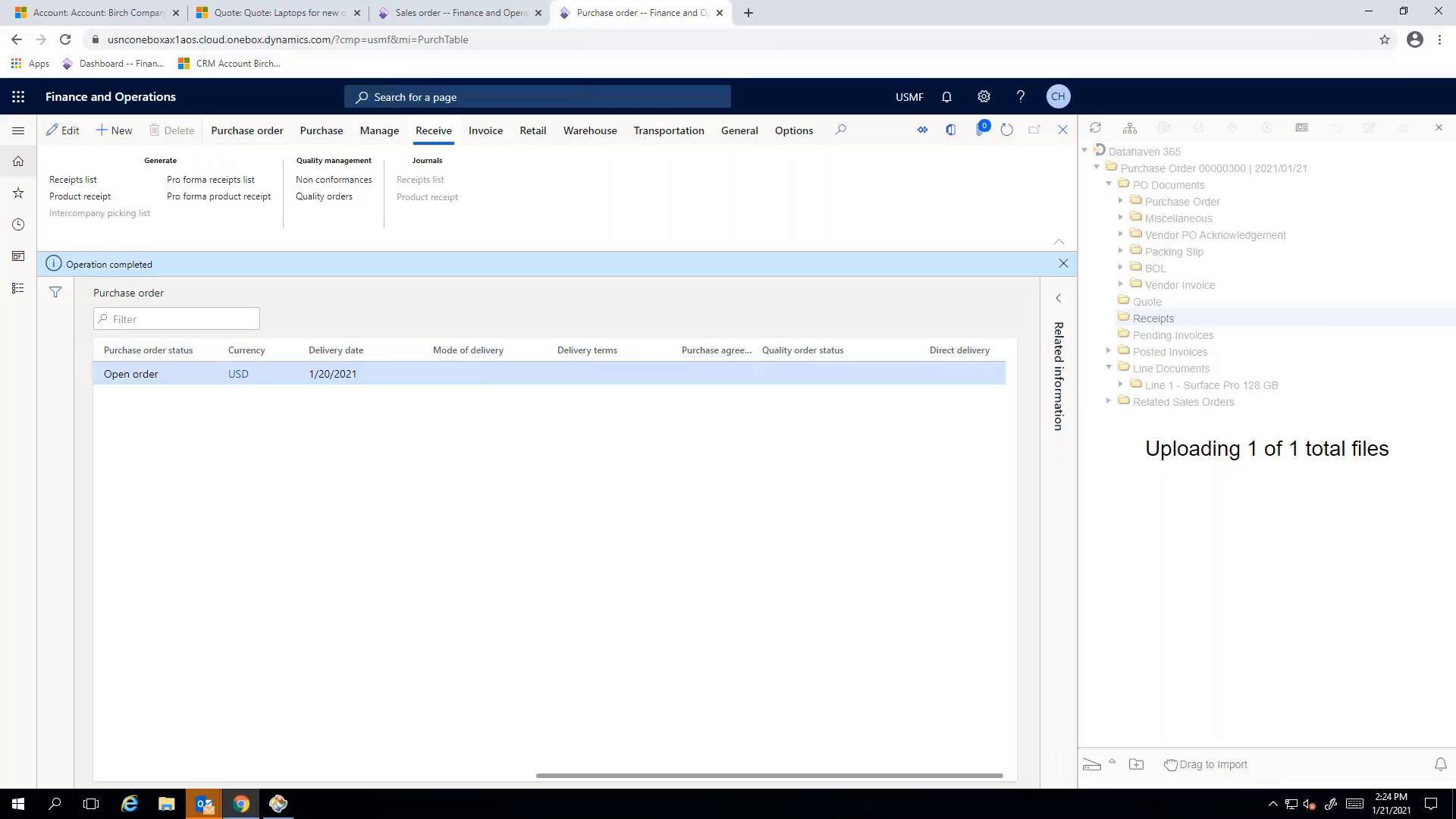The width and height of the screenshot is (1456, 819).
Task: Open the record in Office icon
Action: [x=951, y=130]
